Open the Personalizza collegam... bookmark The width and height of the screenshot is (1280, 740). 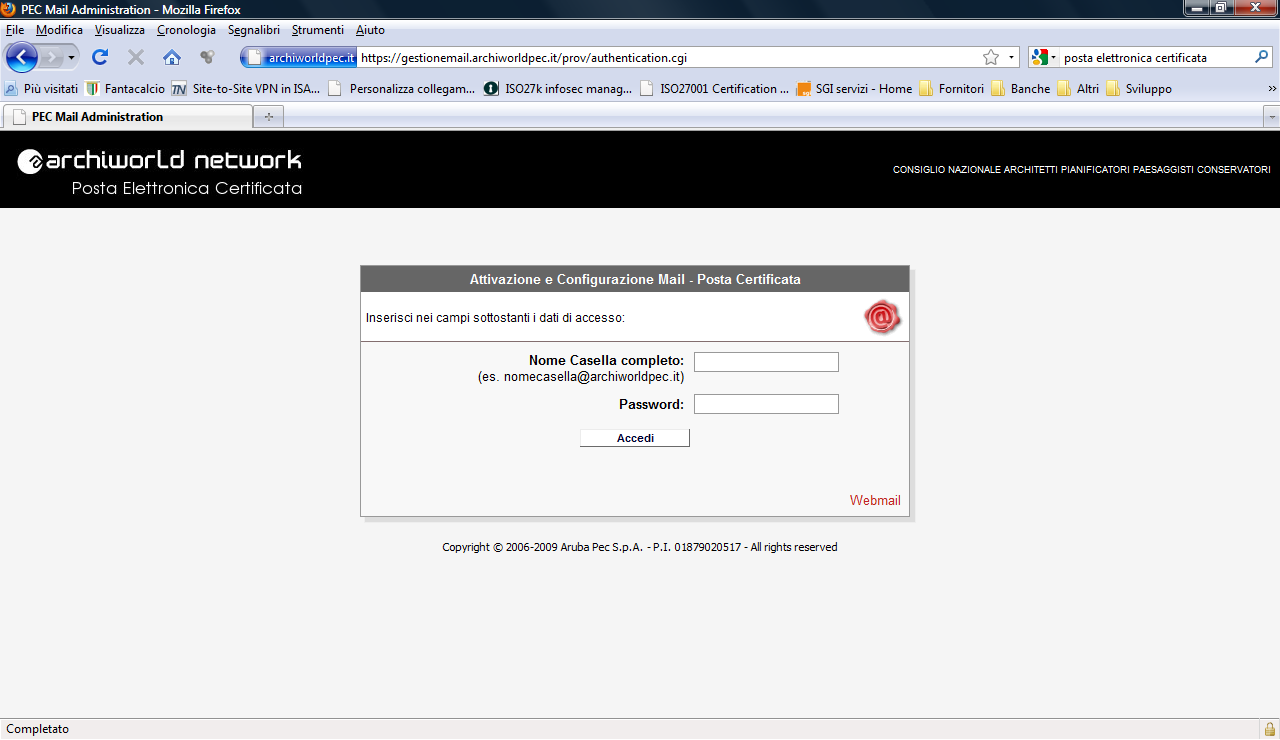pyautogui.click(x=402, y=89)
